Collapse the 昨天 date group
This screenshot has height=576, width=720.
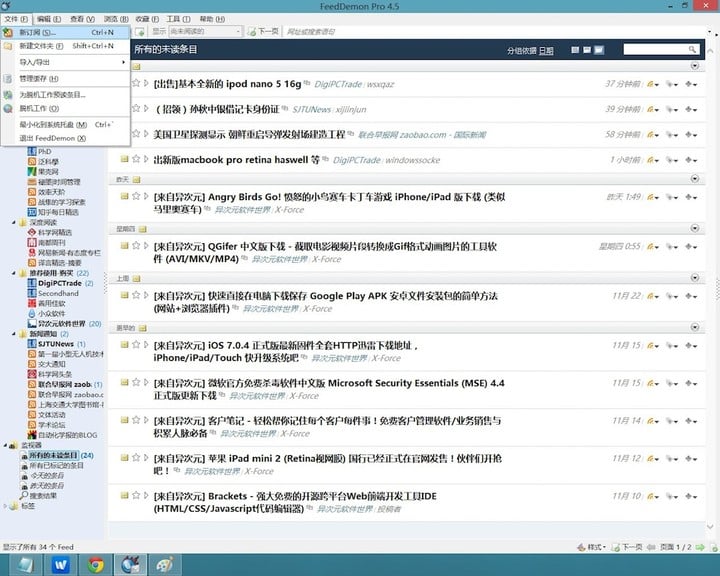[x=695, y=179]
